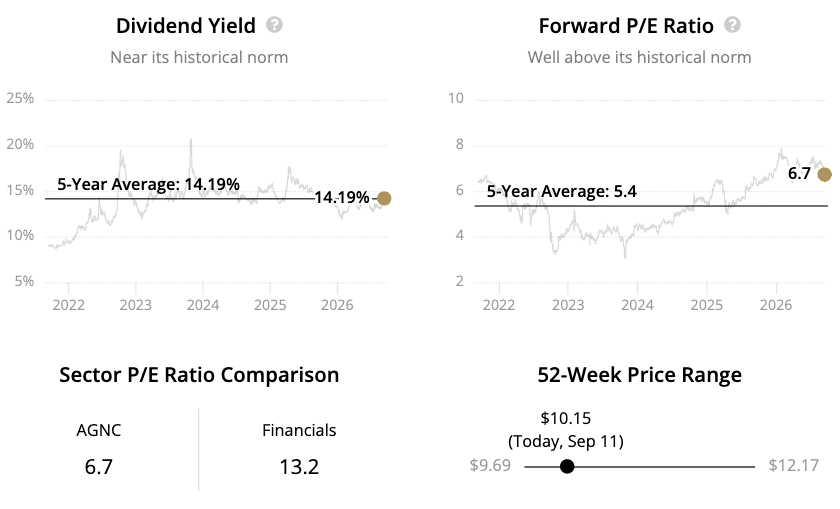Click the Dividend Yield heading
The width and height of the screenshot is (840, 509).
click(x=186, y=26)
